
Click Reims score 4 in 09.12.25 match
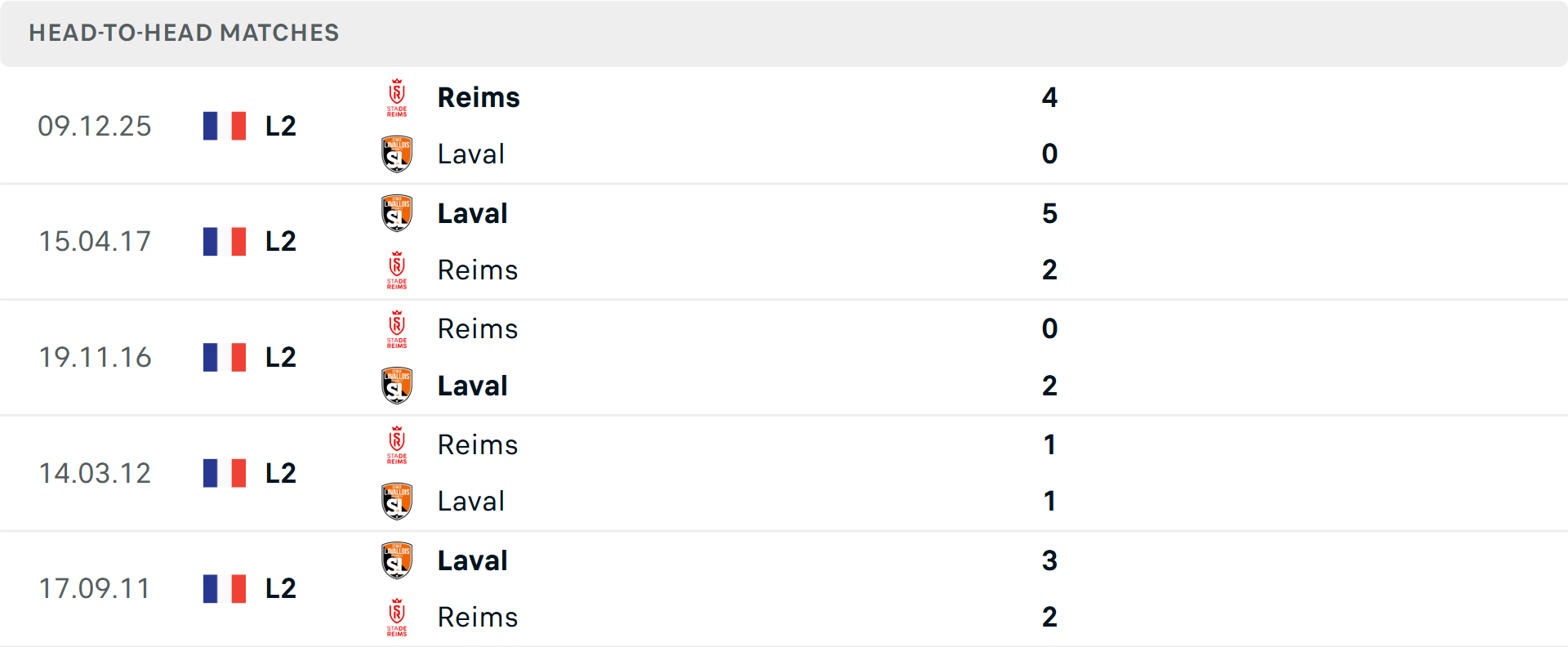click(1049, 98)
